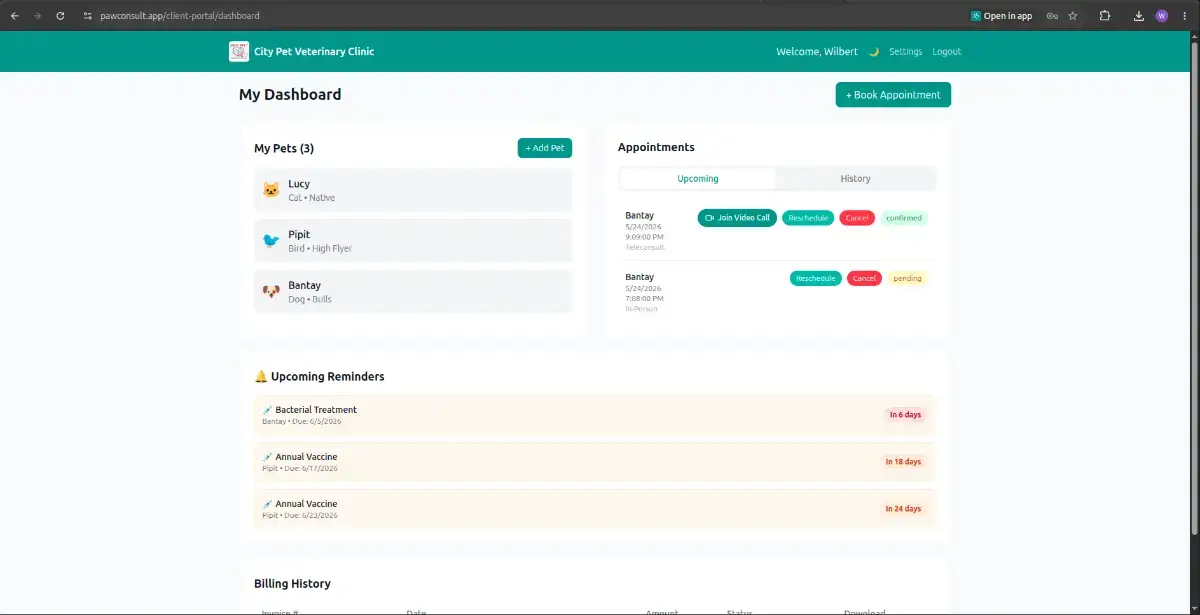This screenshot has height=615, width=1200.
Task: Join Video Call for Bantay teleconsult
Action: tap(737, 218)
